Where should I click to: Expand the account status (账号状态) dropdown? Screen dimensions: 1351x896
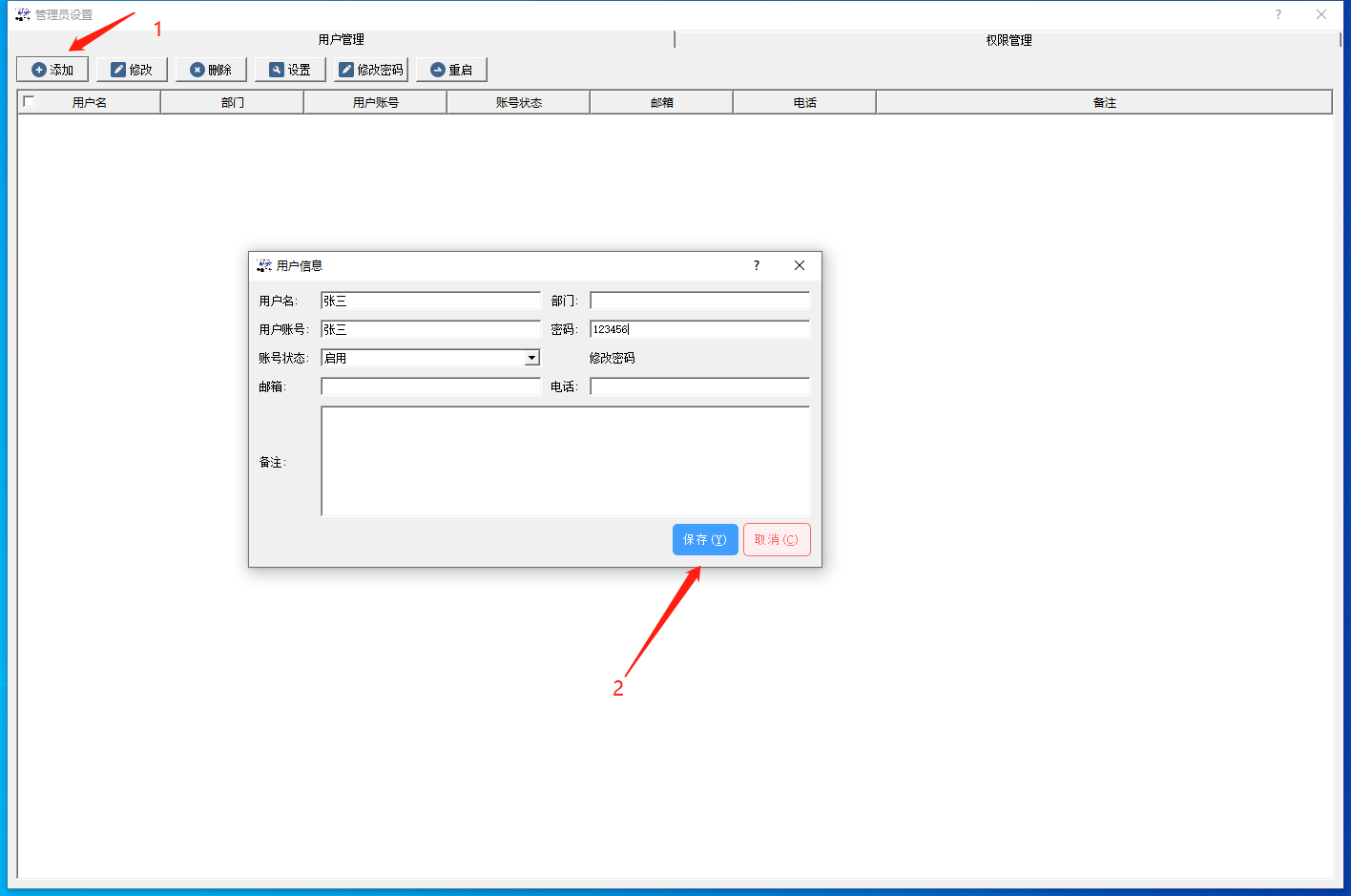click(531, 358)
